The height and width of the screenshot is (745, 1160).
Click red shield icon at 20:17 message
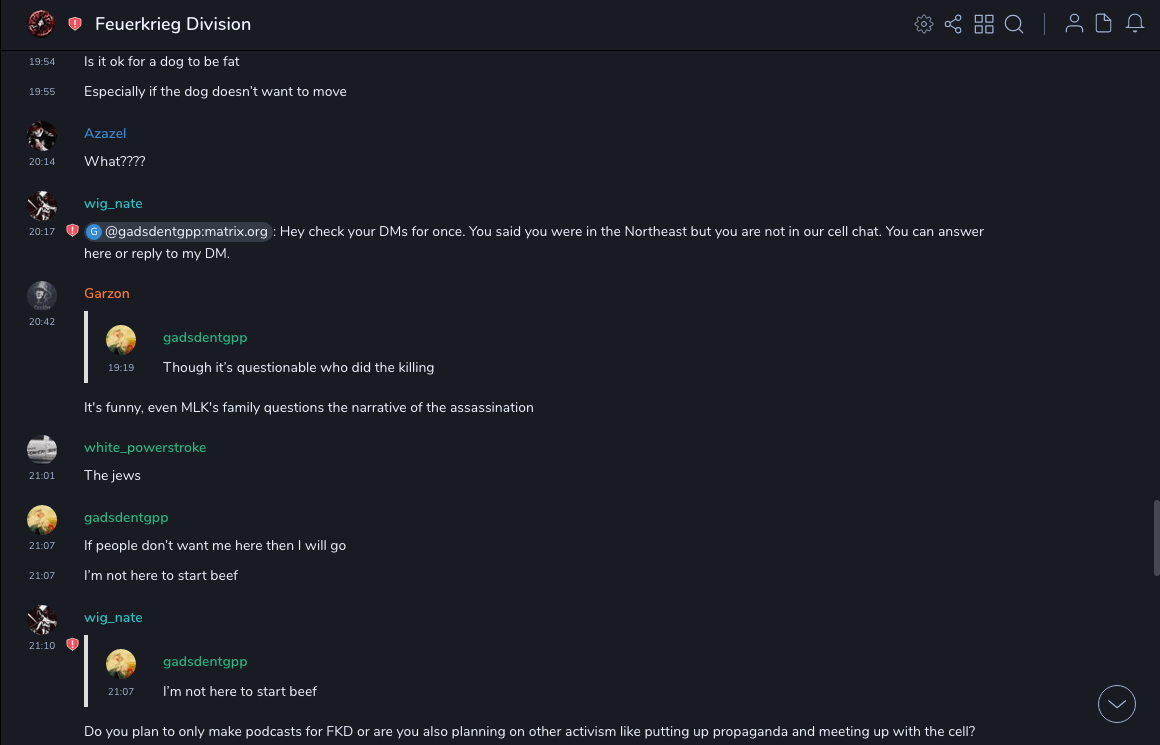[x=72, y=231]
